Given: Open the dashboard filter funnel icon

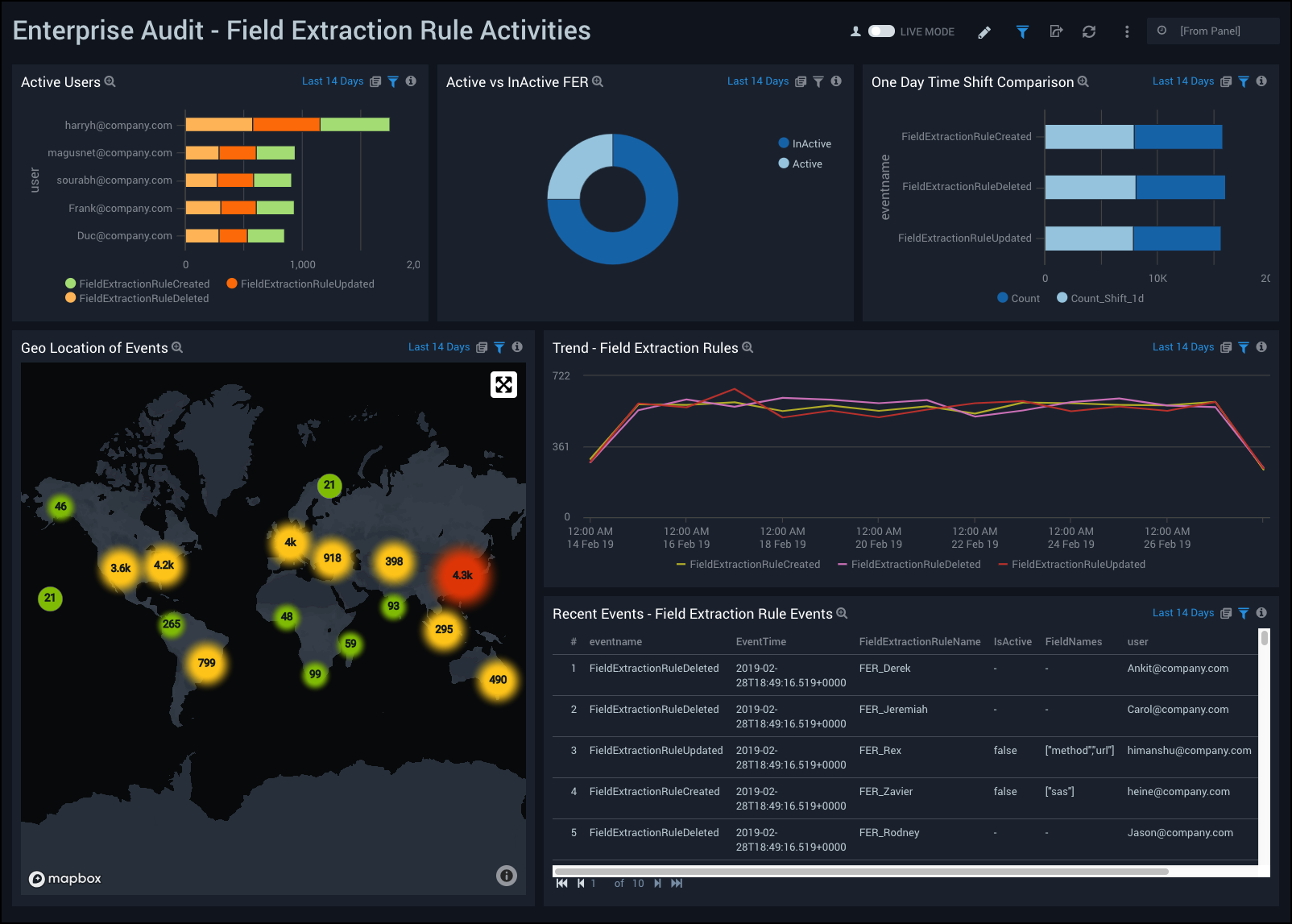Looking at the screenshot, I should (x=1022, y=31).
